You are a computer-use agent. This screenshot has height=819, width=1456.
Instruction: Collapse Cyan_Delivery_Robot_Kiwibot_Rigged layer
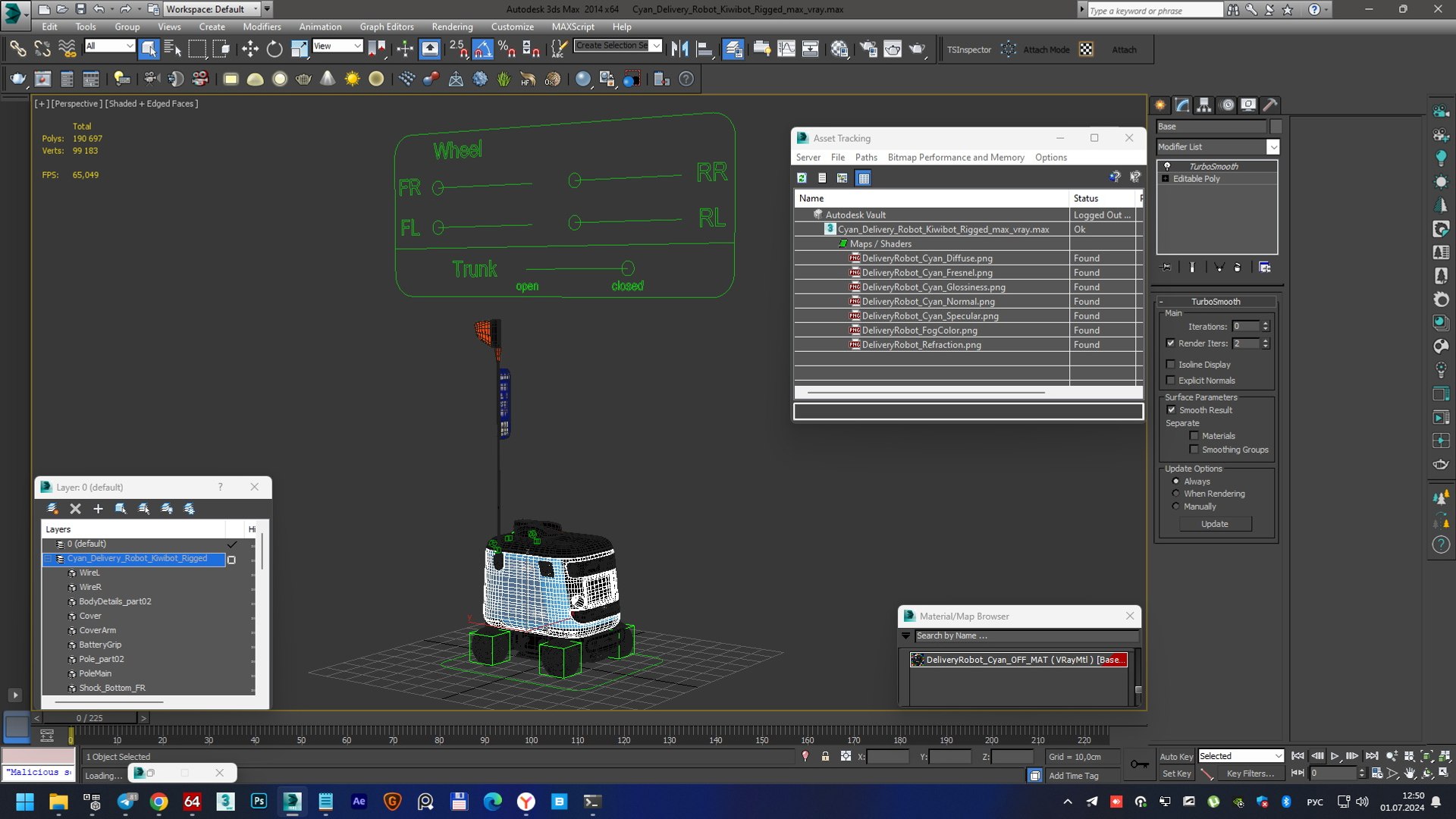coord(48,559)
